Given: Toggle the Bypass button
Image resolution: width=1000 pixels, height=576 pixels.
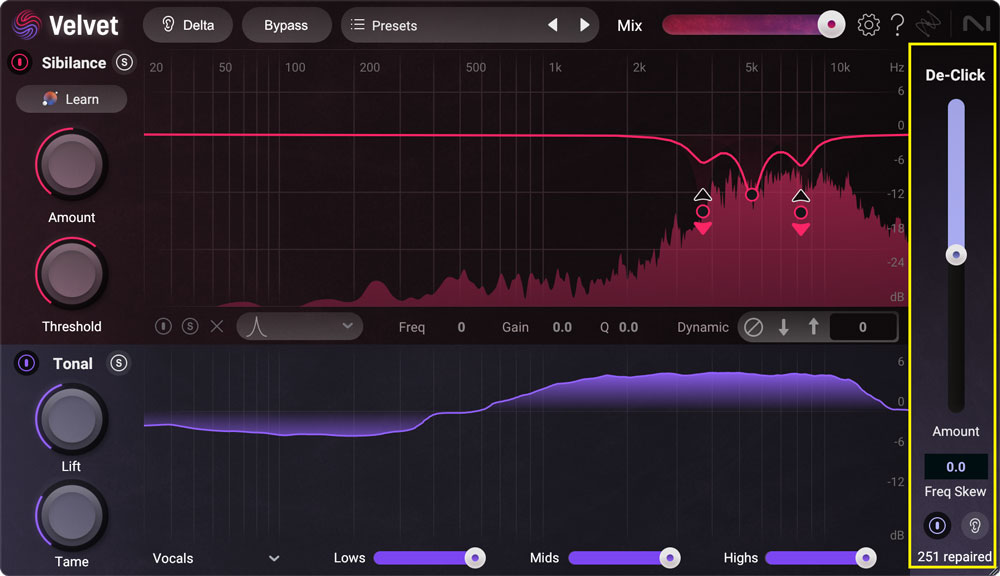Looking at the screenshot, I should 286,25.
